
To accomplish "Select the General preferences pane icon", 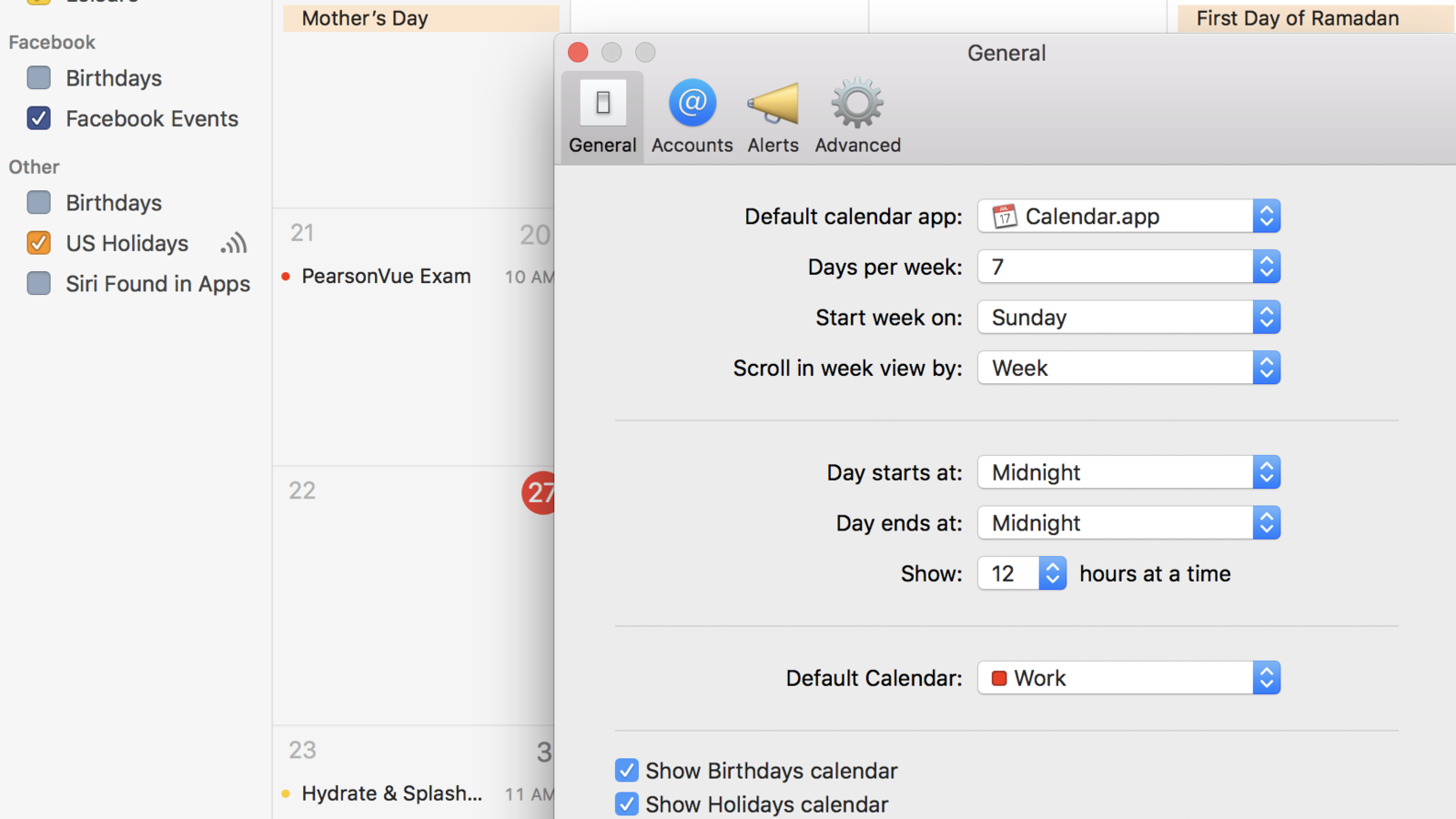I will (x=602, y=114).
